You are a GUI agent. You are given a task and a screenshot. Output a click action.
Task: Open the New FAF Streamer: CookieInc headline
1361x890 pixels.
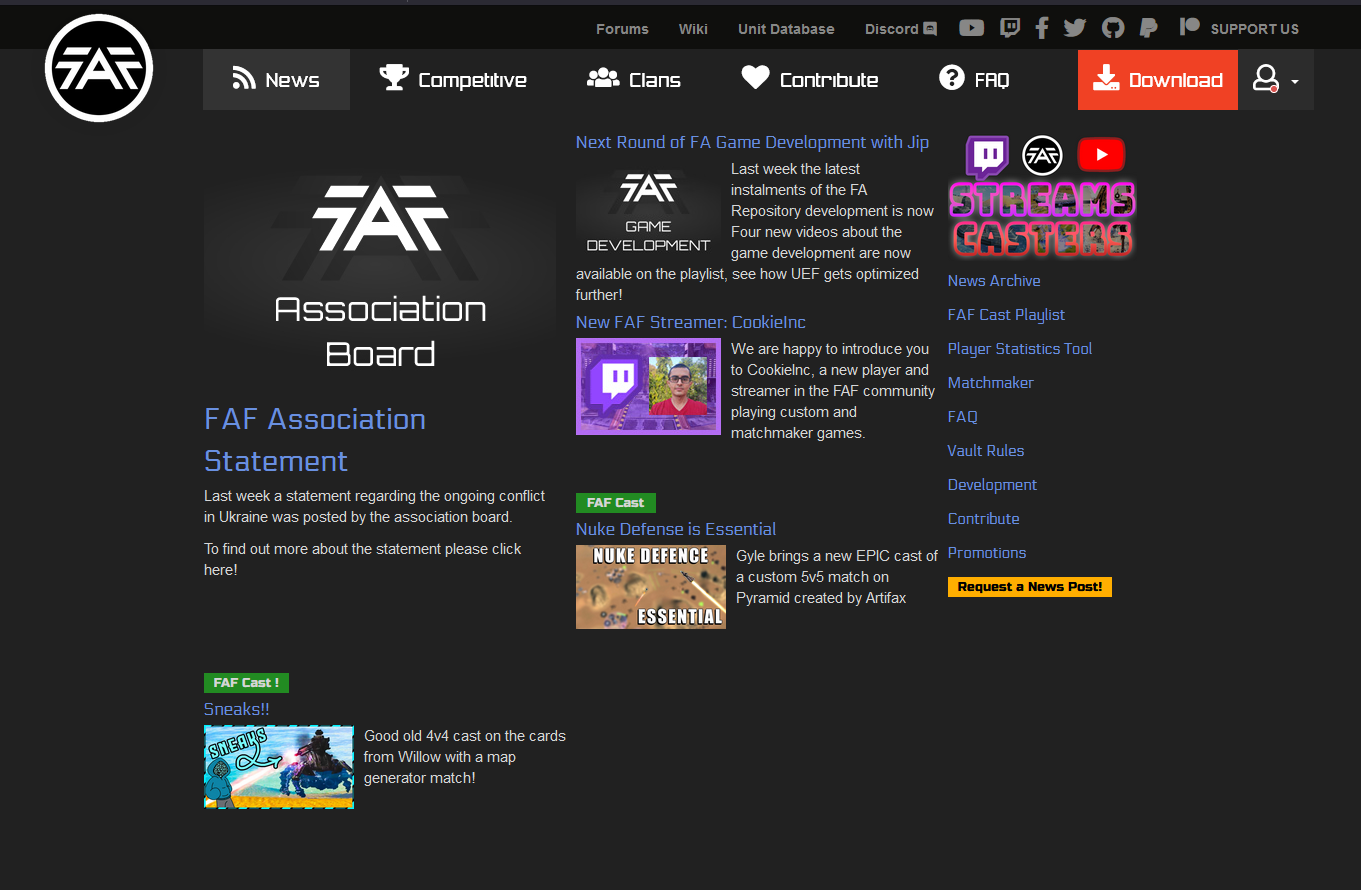[x=691, y=322]
